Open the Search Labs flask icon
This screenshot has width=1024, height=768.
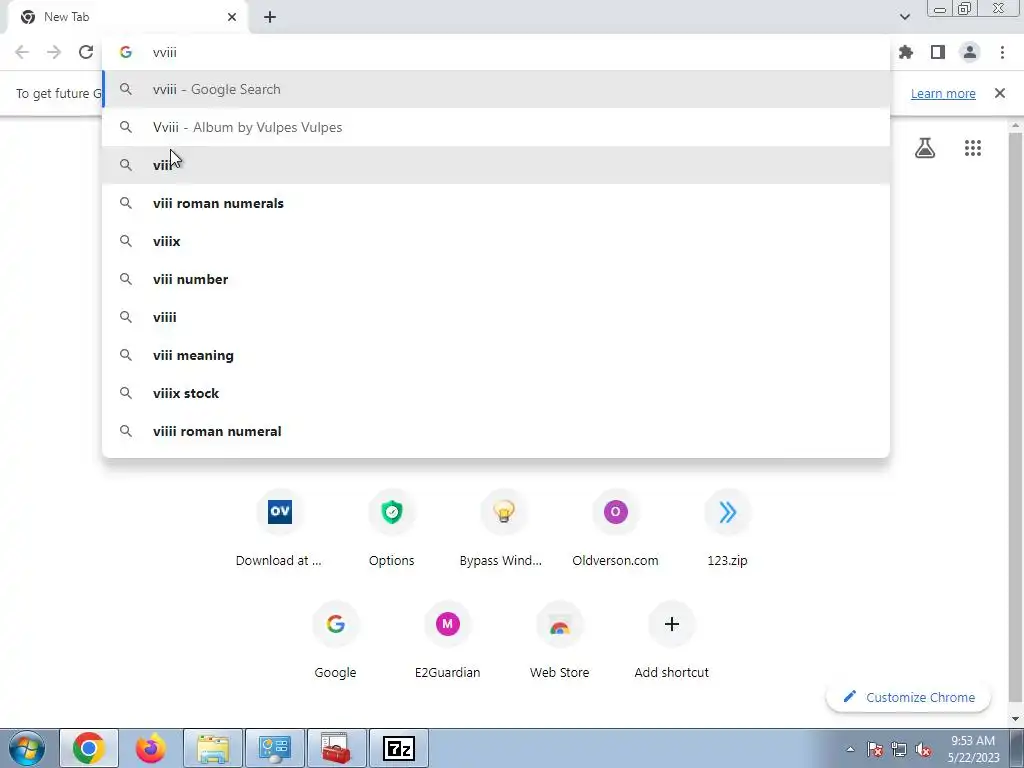coord(925,148)
